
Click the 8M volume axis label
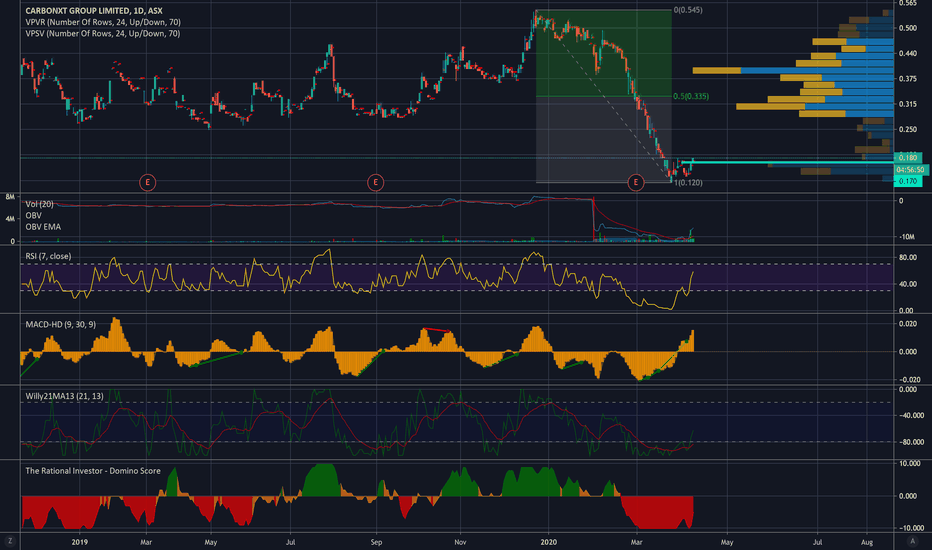(10, 196)
